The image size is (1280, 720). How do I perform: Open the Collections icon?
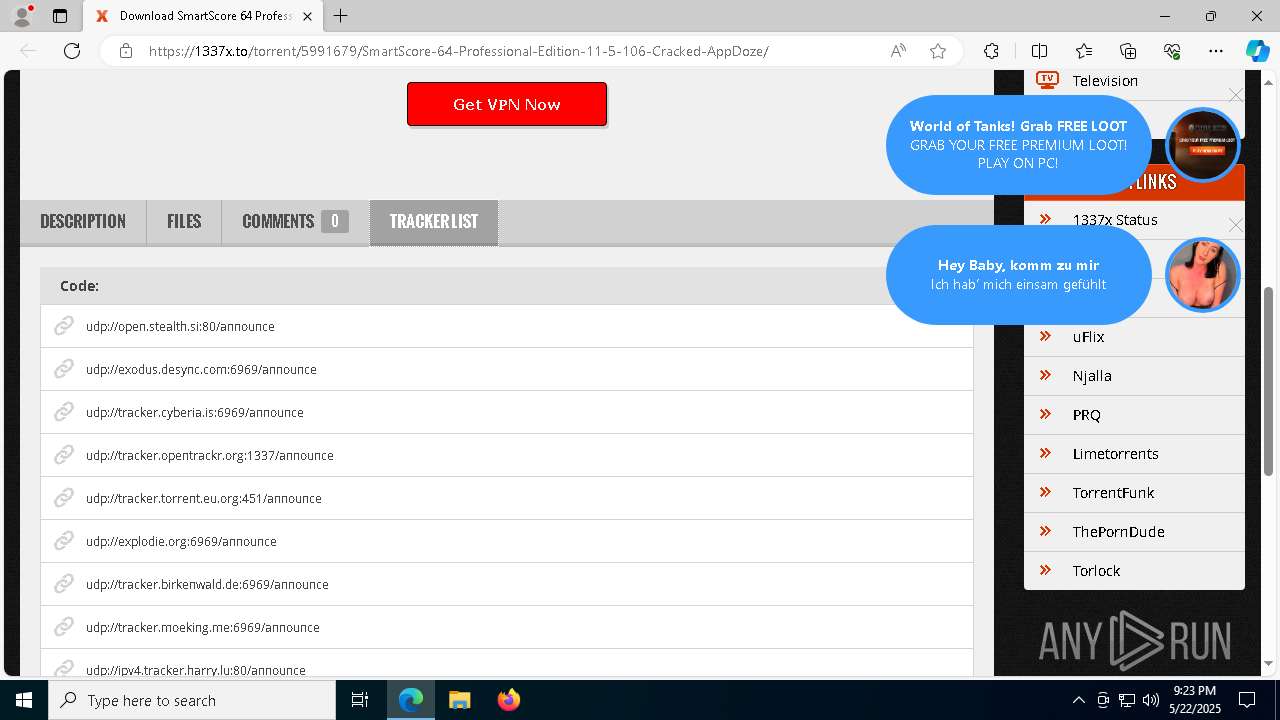(1128, 51)
